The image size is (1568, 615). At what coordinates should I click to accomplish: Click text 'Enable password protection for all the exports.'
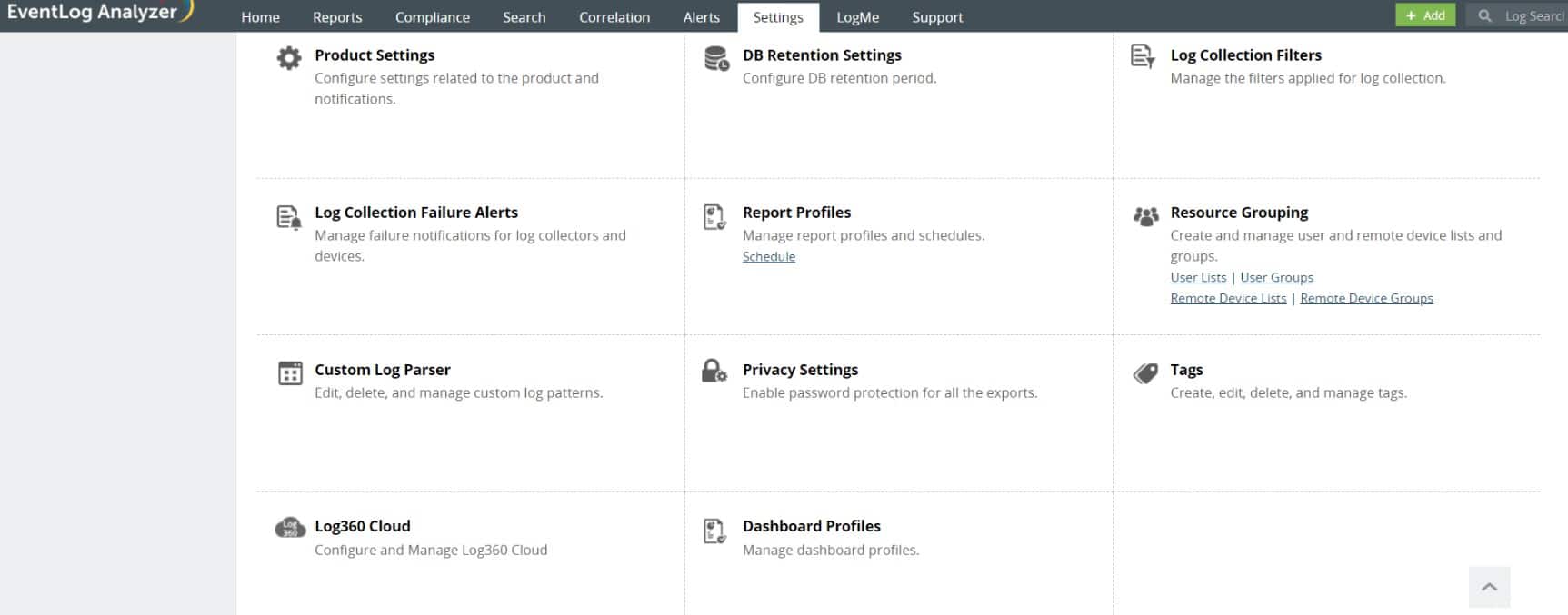click(x=890, y=392)
